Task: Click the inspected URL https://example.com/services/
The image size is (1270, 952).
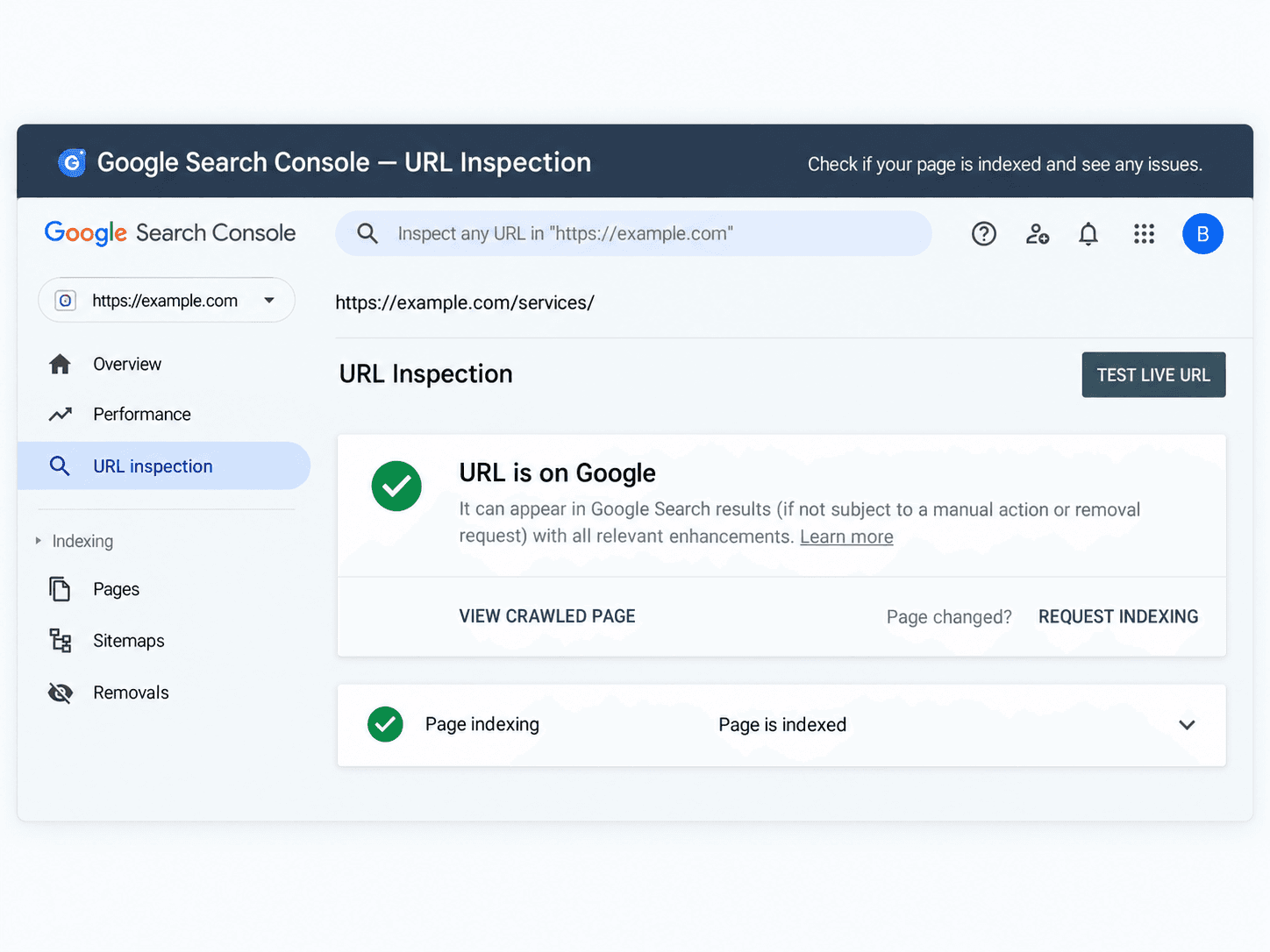Action: (x=465, y=302)
